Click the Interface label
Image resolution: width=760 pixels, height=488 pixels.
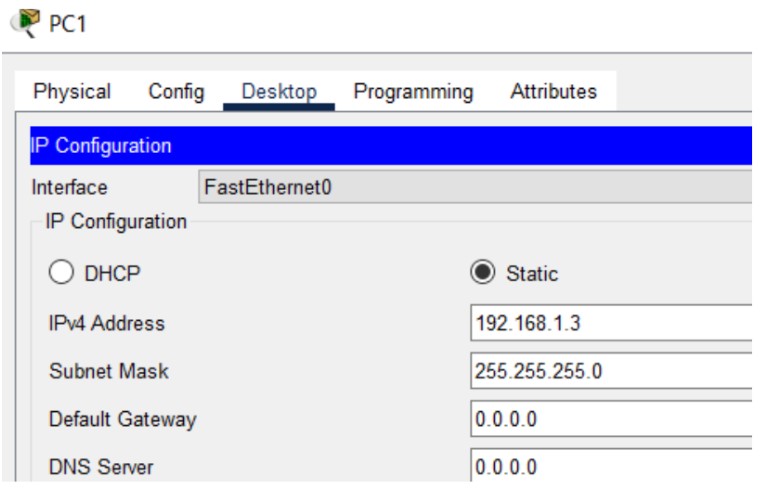coord(69,188)
